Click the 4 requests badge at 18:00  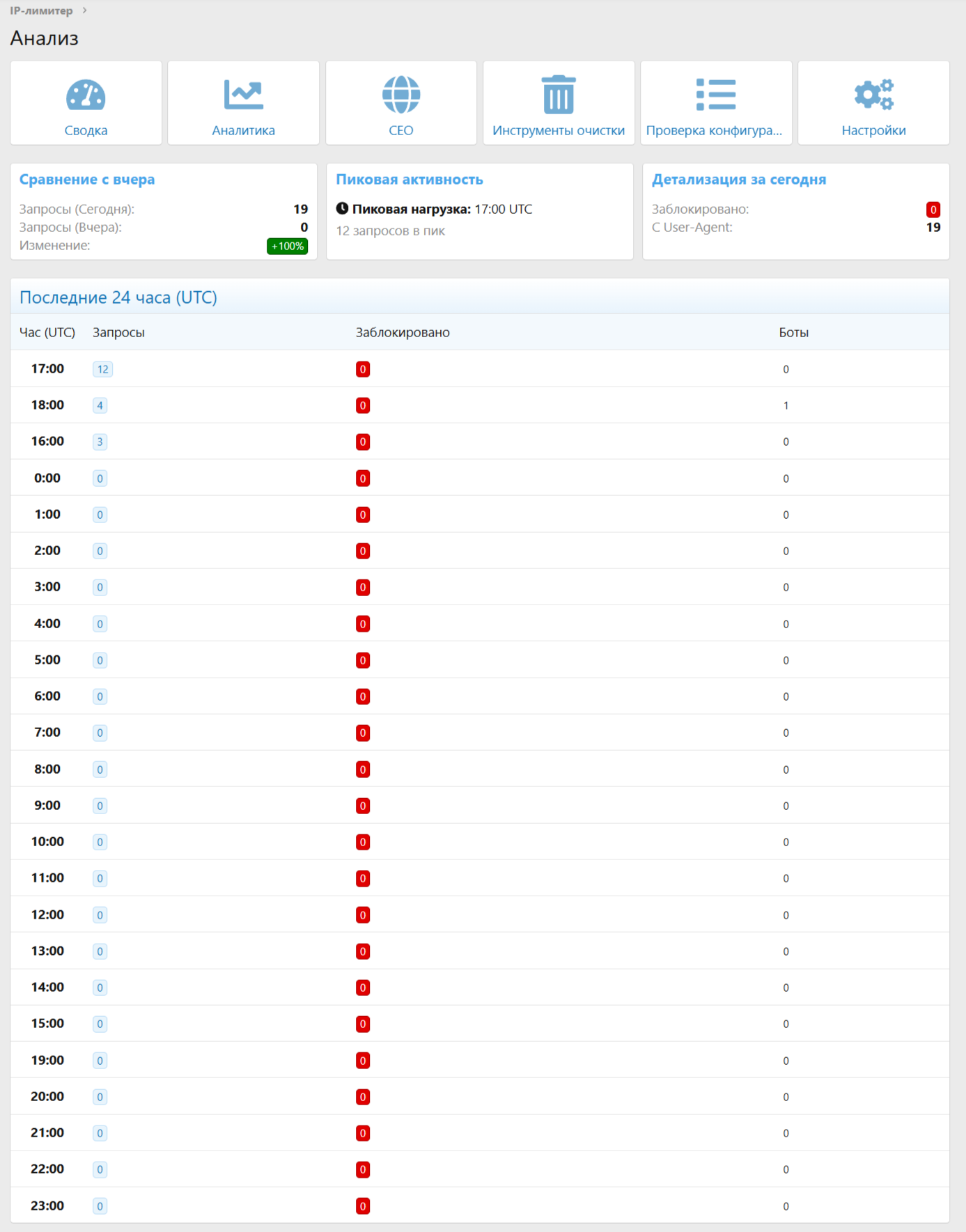click(x=100, y=405)
